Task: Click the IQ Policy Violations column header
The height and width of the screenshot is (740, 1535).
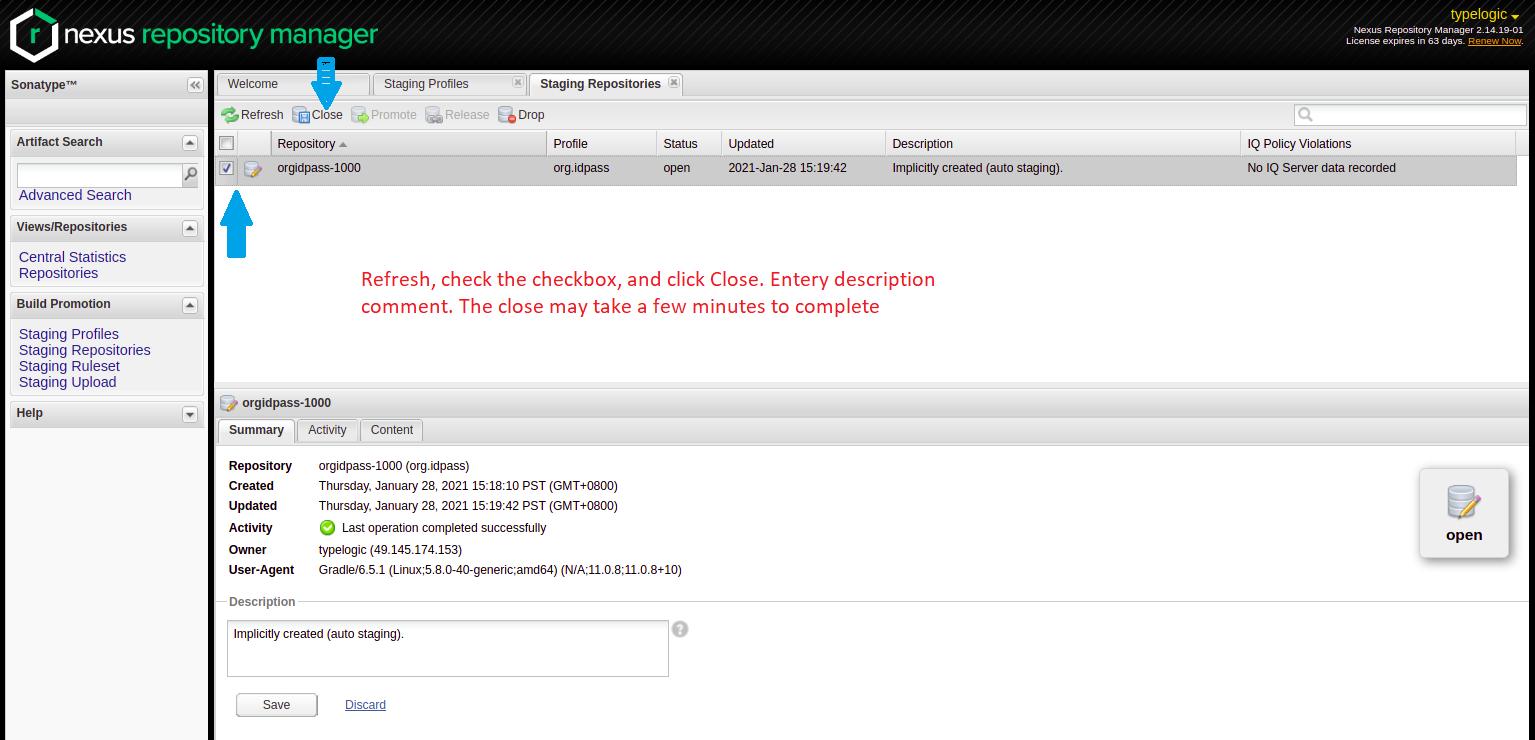Action: [x=1378, y=144]
